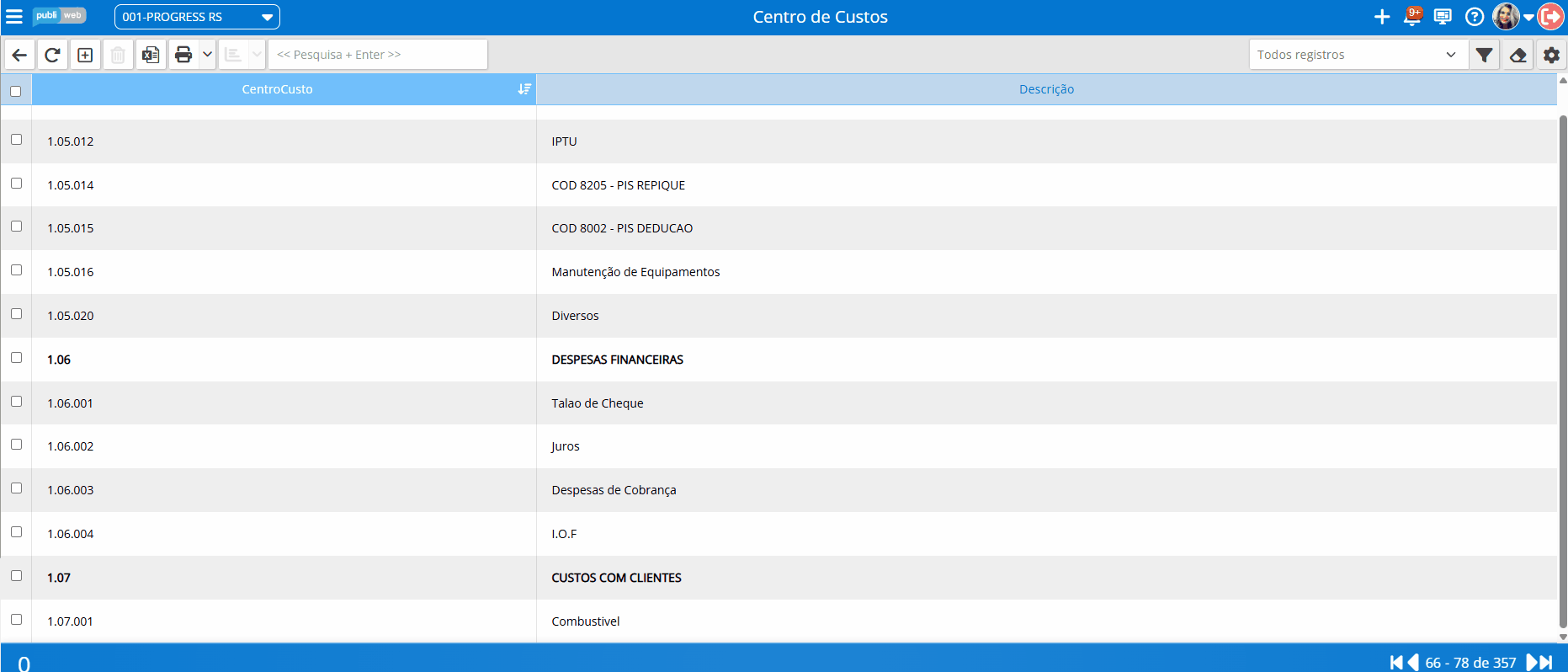1568x672 pixels.
Task: Select the Juros description cell
Action: click(1046, 446)
